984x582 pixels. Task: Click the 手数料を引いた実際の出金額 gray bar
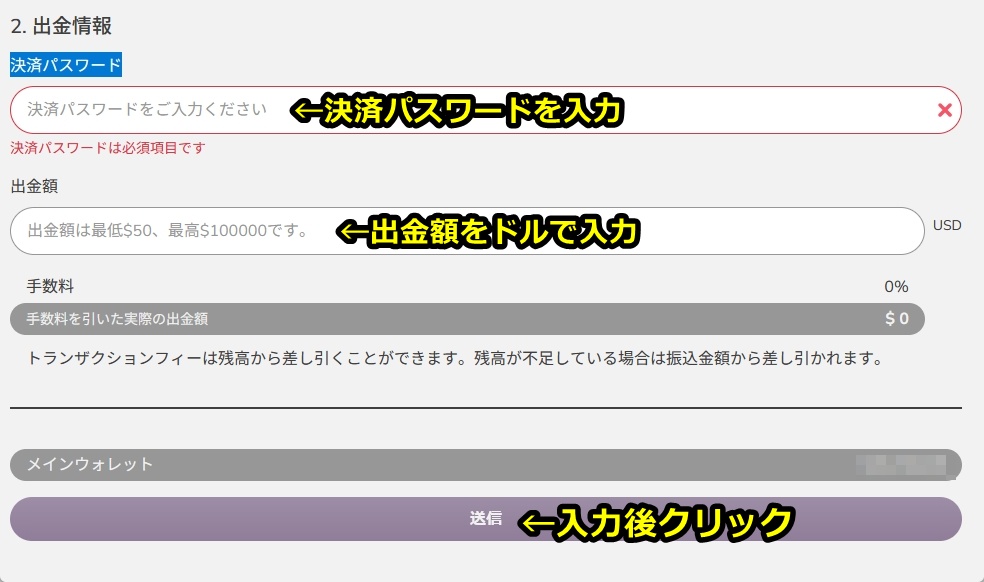(467, 319)
